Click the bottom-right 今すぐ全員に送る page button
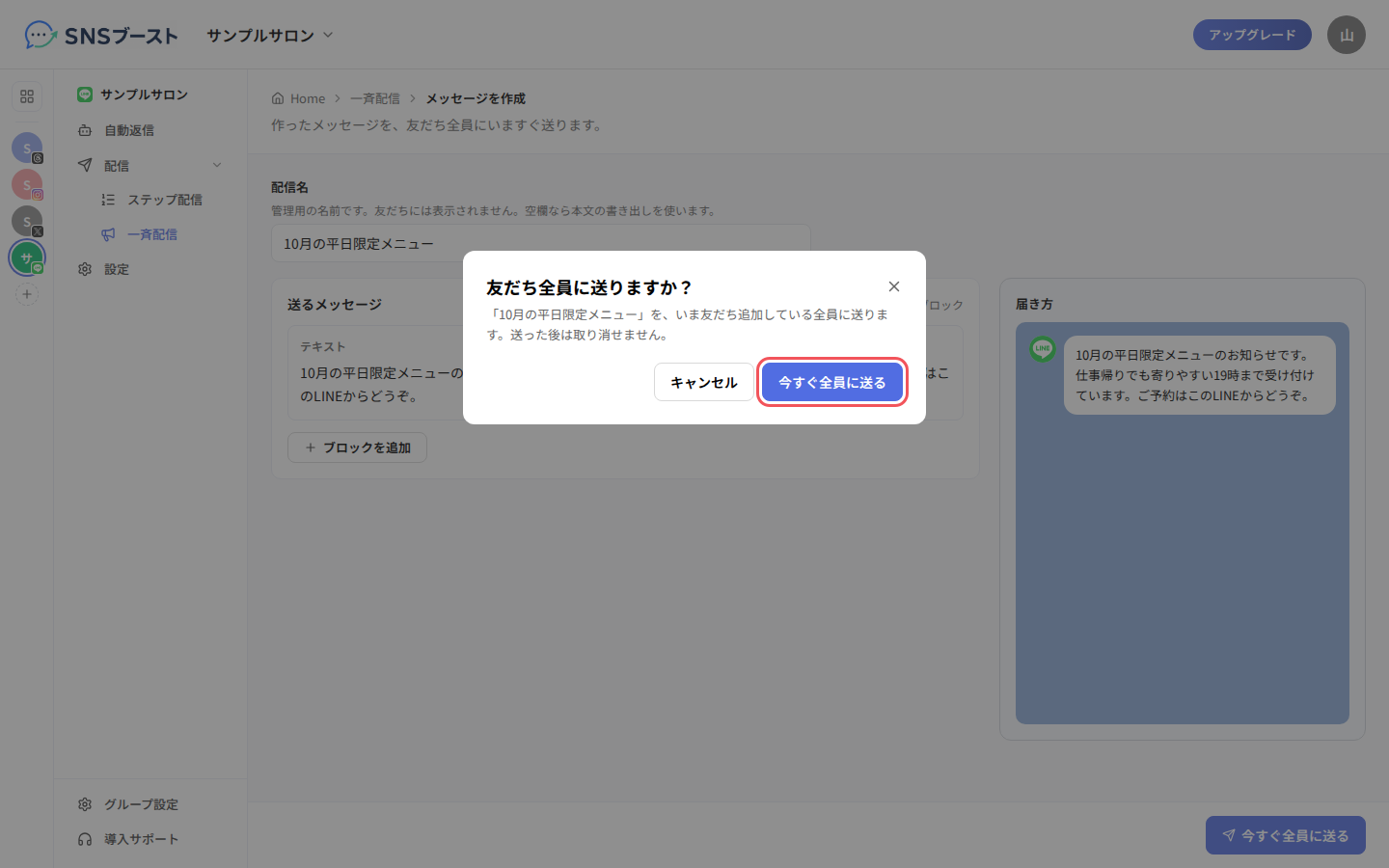Viewport: 1389px width, 868px height. [x=1286, y=835]
